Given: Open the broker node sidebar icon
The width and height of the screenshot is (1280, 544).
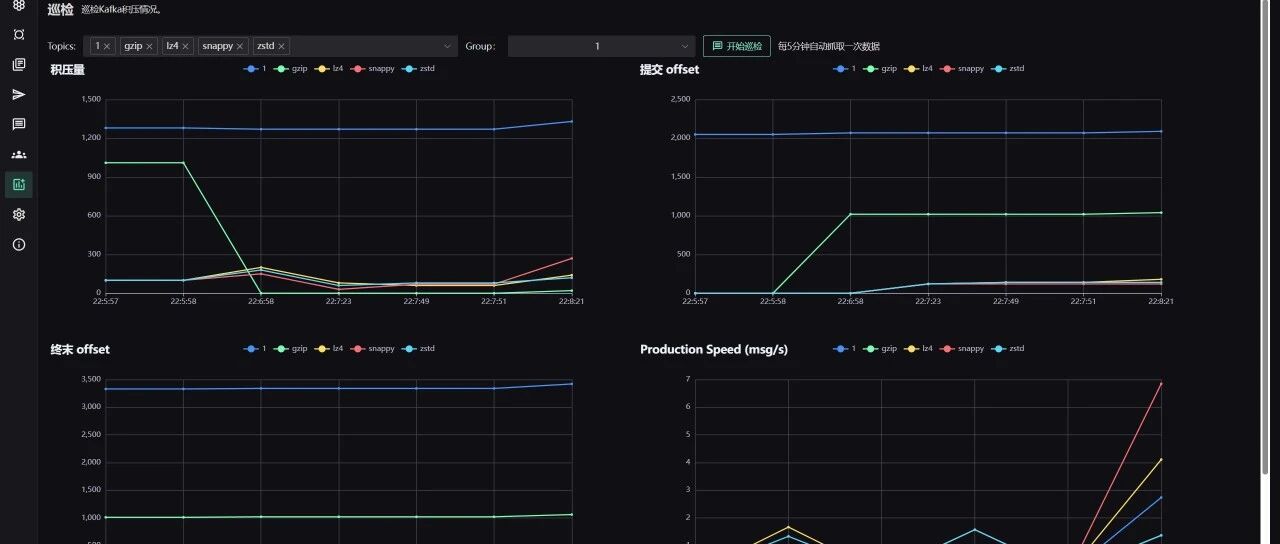Looking at the screenshot, I should [x=19, y=35].
